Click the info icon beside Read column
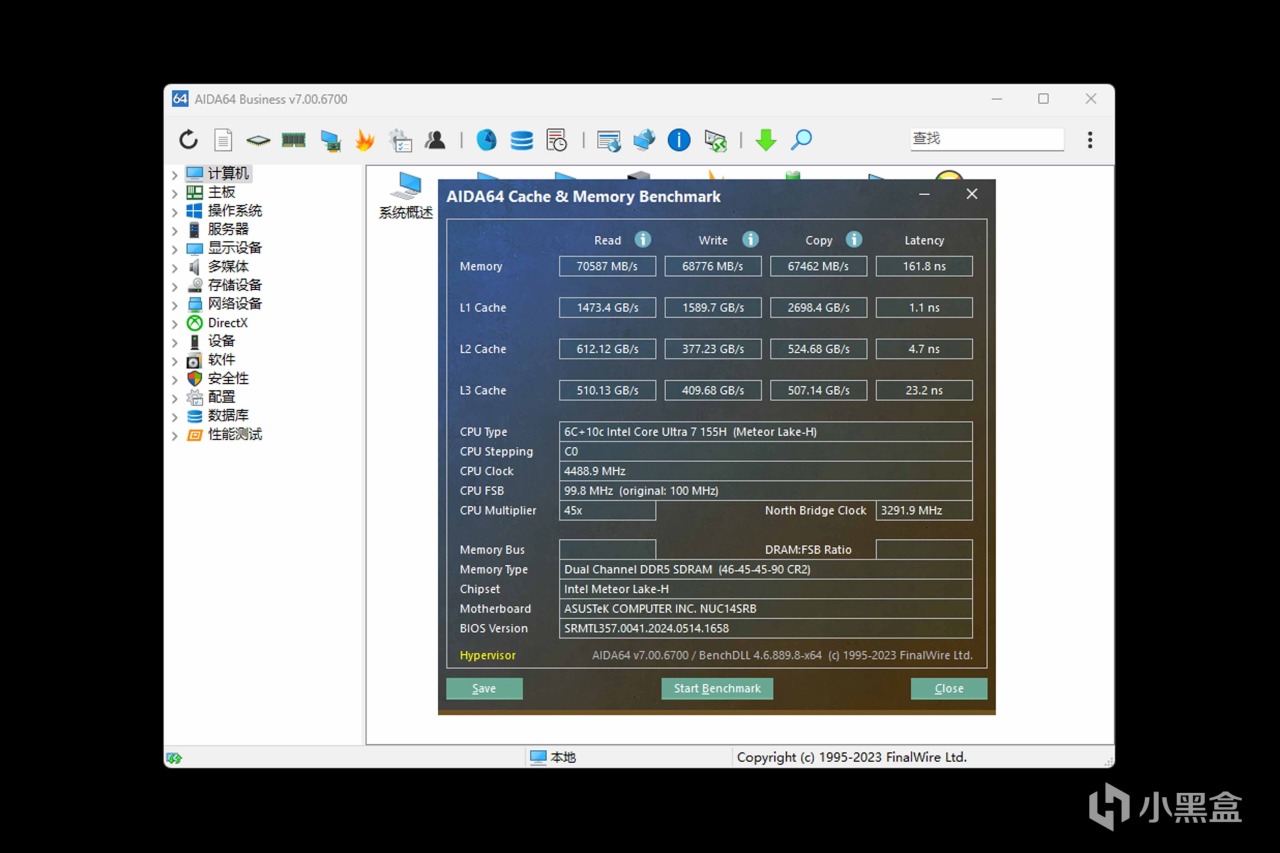 click(643, 240)
